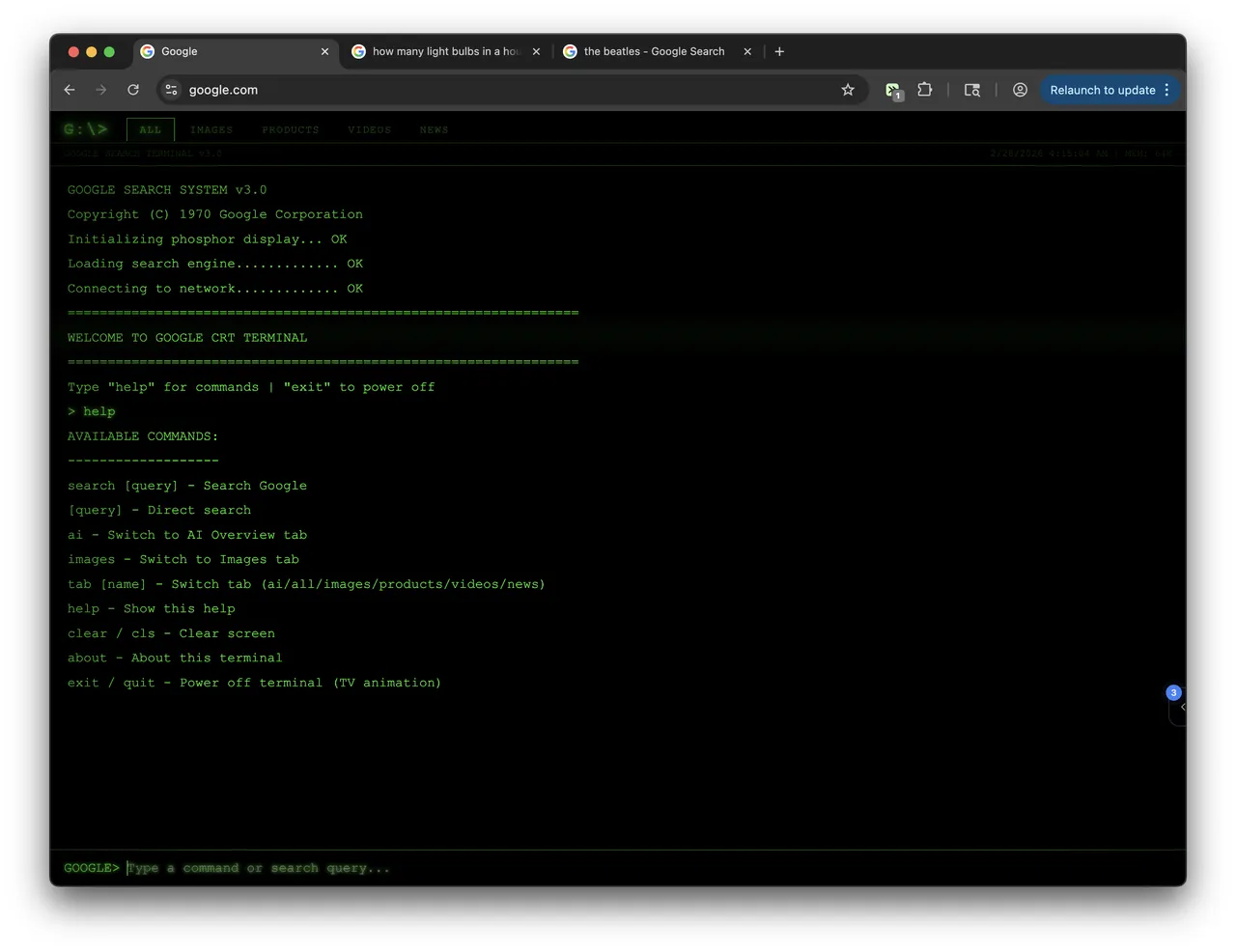
Task: Reload the google.com page
Action: pyautogui.click(x=133, y=90)
